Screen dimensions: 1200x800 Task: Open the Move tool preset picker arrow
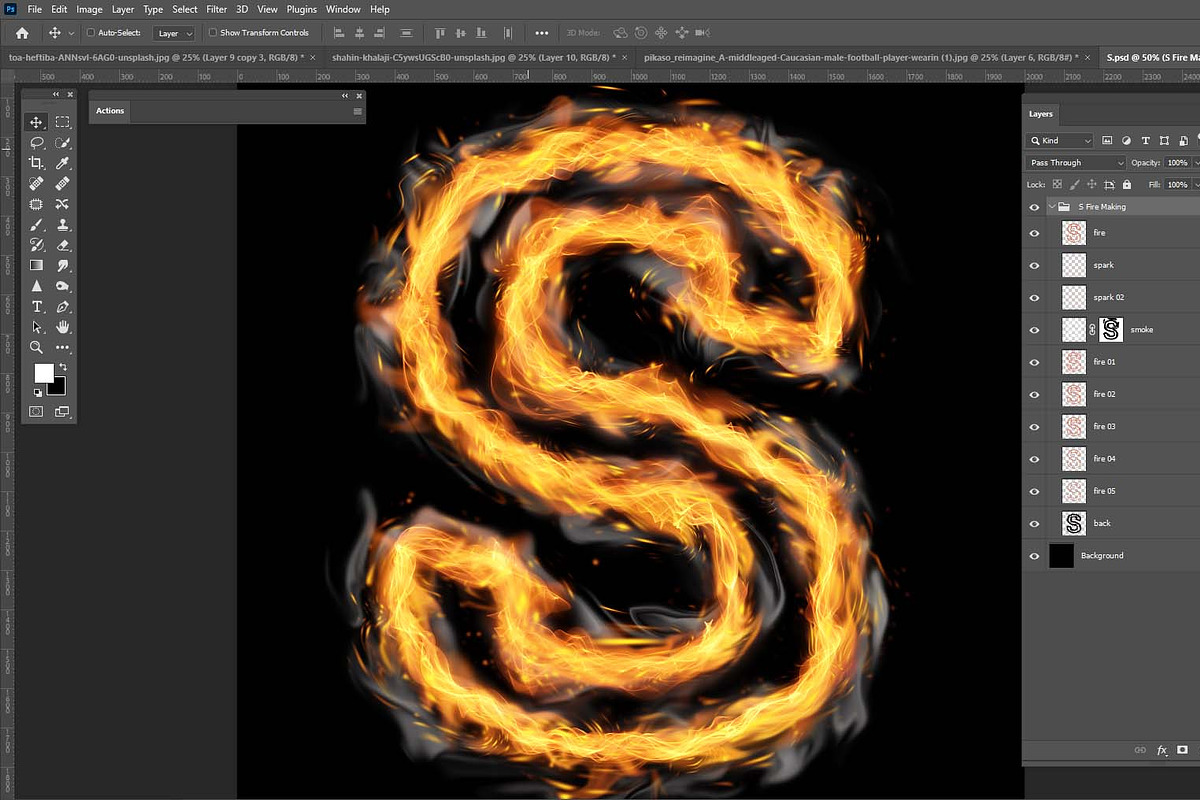pos(71,33)
